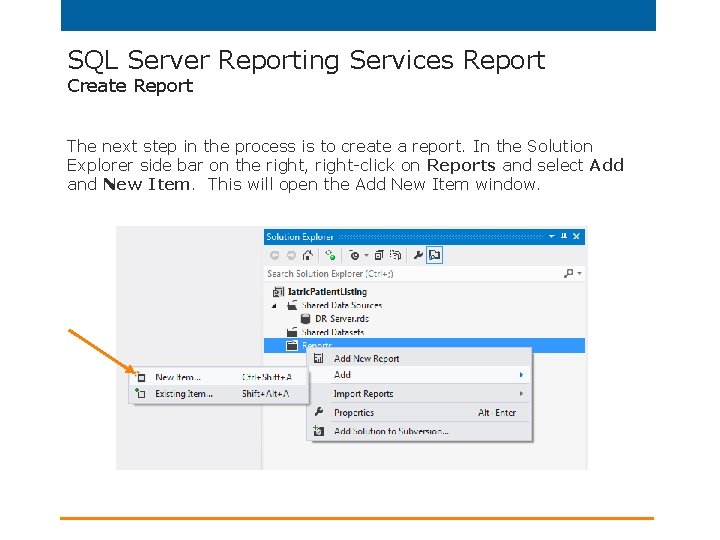Open Solution Explorer window position dropdown
This screenshot has height=540, width=720.
pos(551,236)
